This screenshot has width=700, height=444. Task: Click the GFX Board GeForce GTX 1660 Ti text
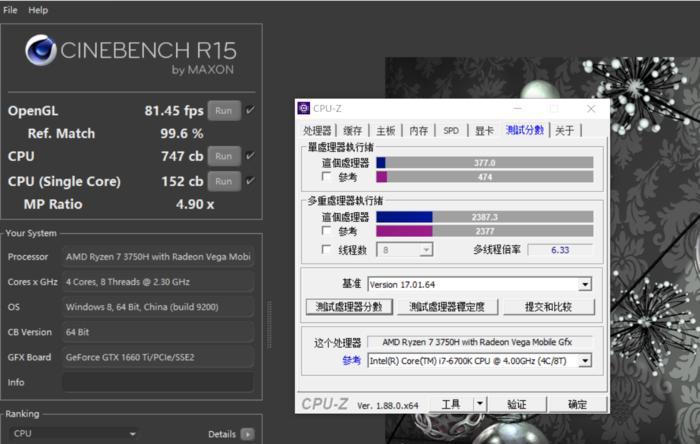tap(130, 357)
